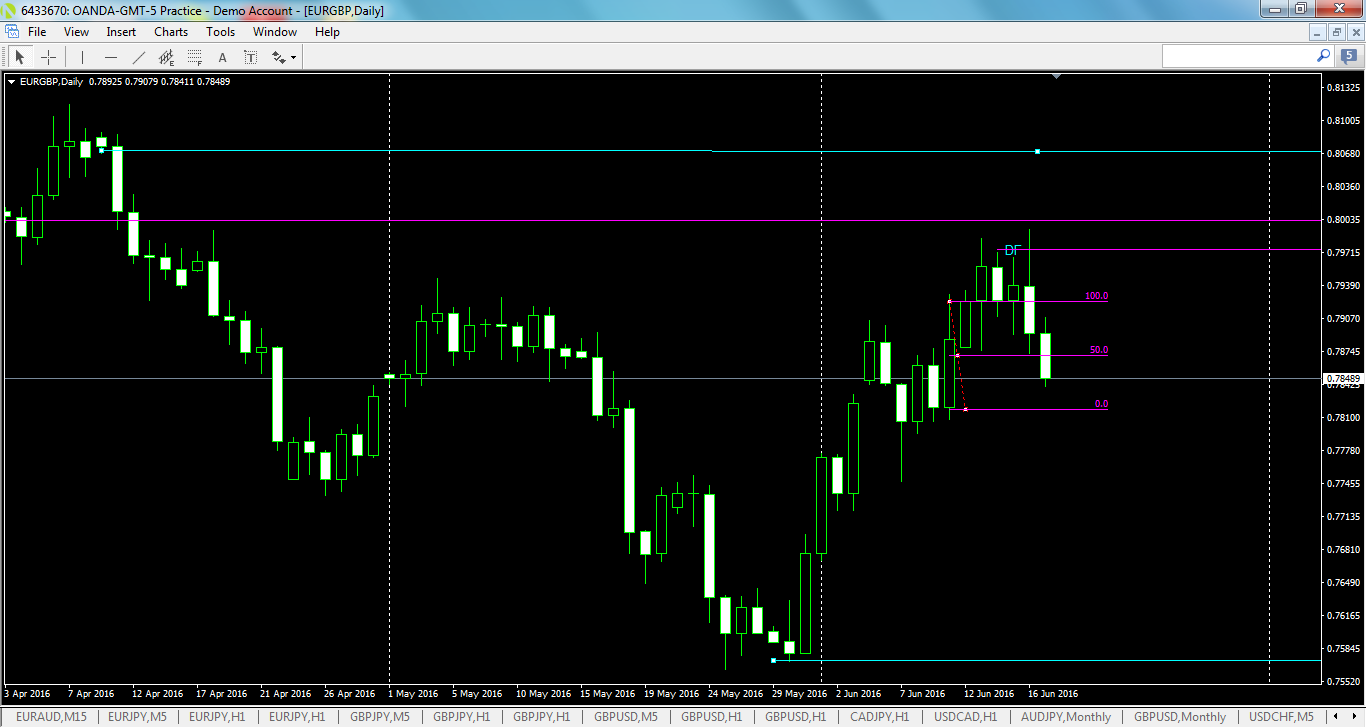Click the search magnifier icon
1366x728 pixels.
(x=1322, y=56)
